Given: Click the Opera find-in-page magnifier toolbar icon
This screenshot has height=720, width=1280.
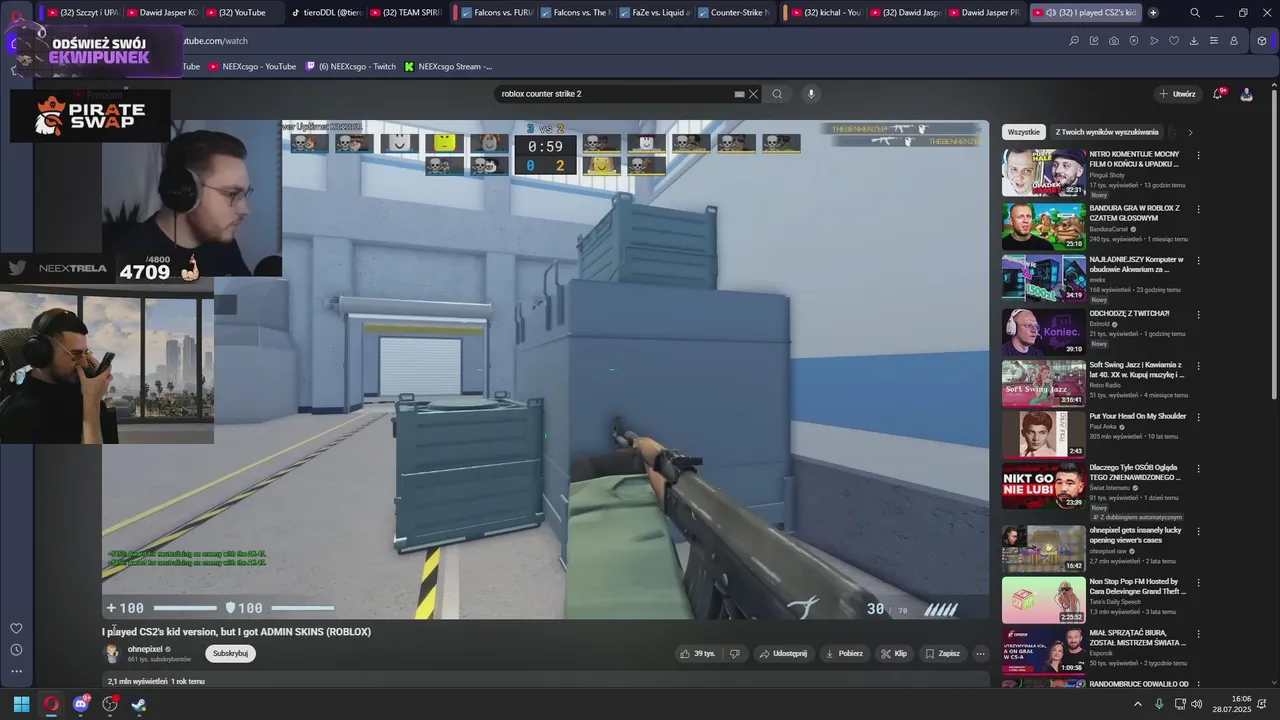Looking at the screenshot, I should pos(1074,41).
